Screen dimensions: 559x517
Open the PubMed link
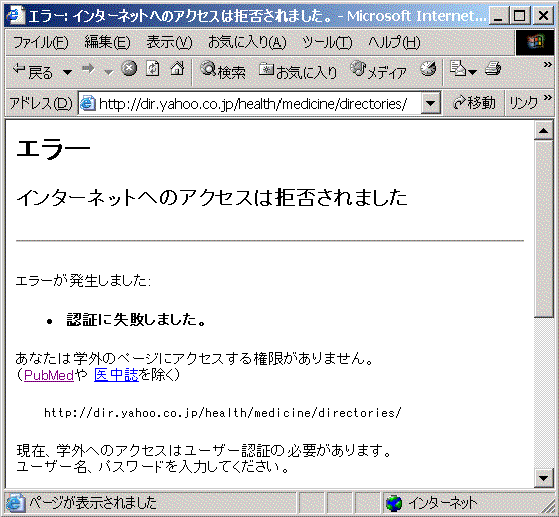pyautogui.click(x=49, y=375)
